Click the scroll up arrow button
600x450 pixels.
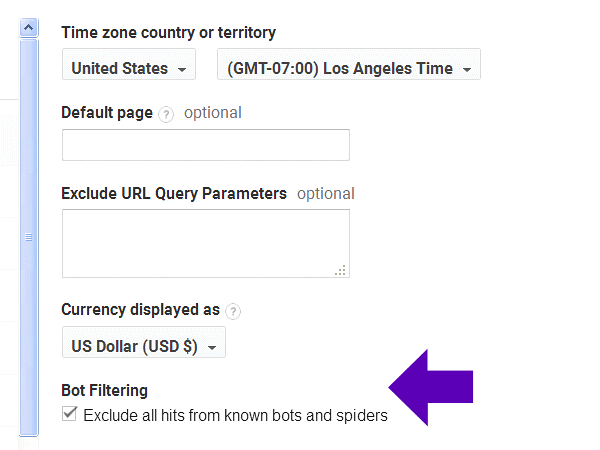[x=29, y=28]
